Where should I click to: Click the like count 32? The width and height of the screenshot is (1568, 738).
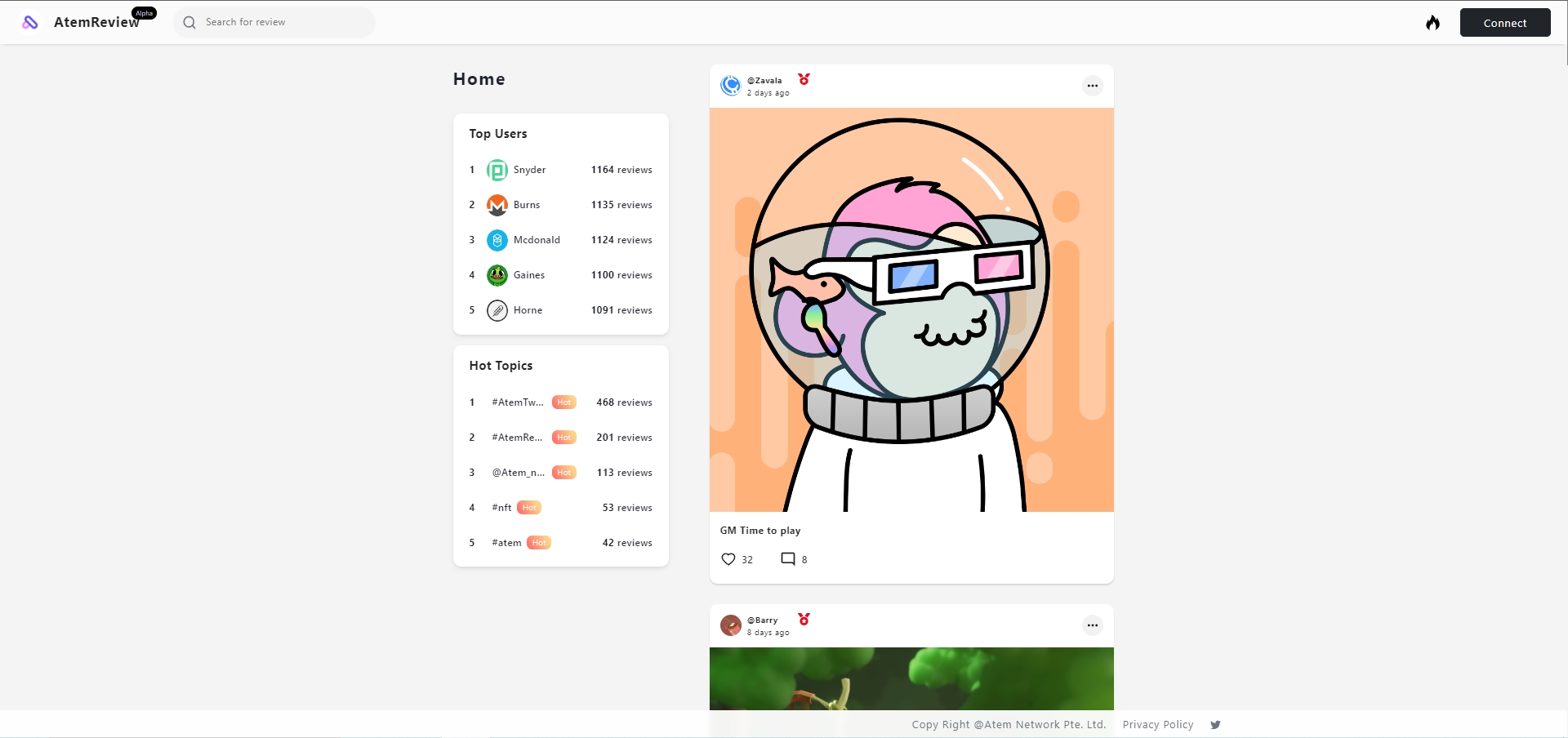click(x=747, y=559)
